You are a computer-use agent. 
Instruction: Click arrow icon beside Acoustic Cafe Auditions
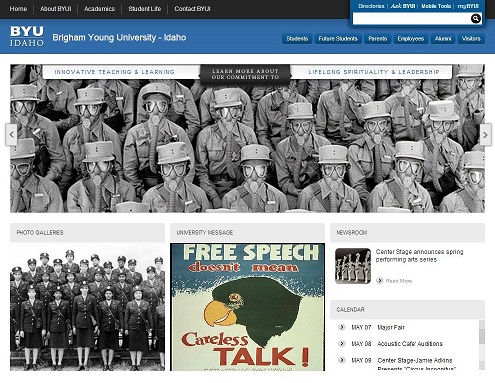342,343
